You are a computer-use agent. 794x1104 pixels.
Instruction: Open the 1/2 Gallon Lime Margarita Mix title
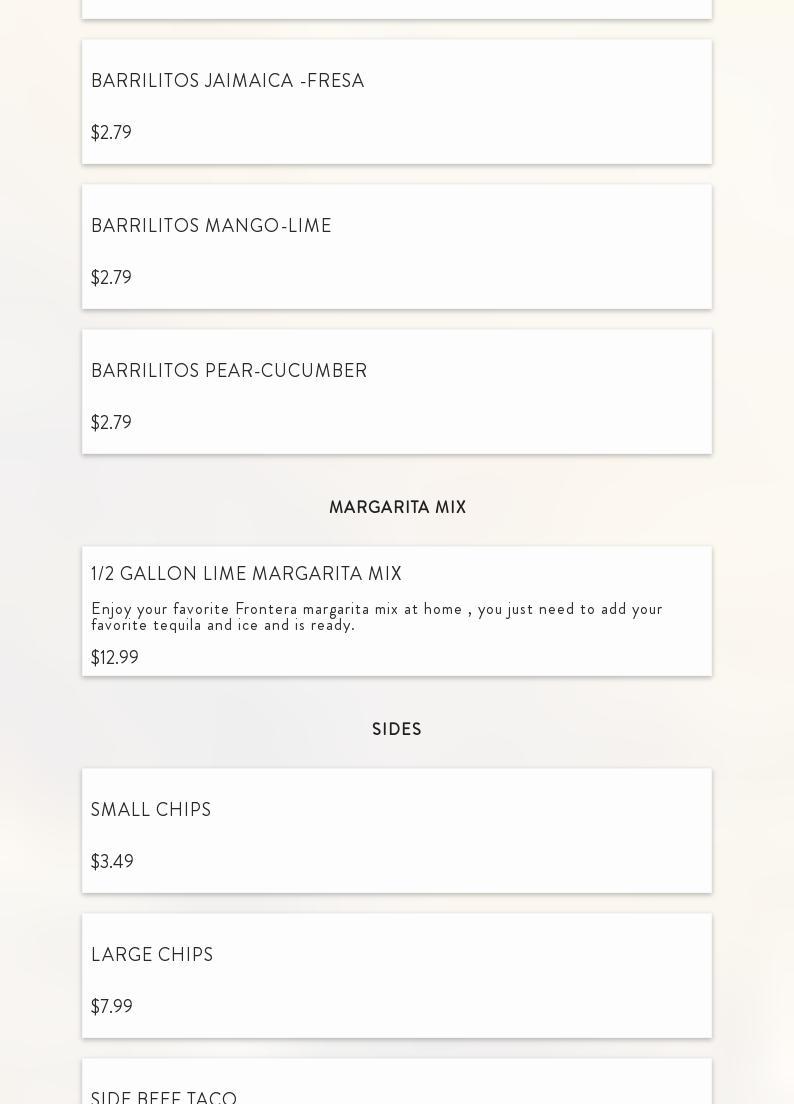coord(246,574)
